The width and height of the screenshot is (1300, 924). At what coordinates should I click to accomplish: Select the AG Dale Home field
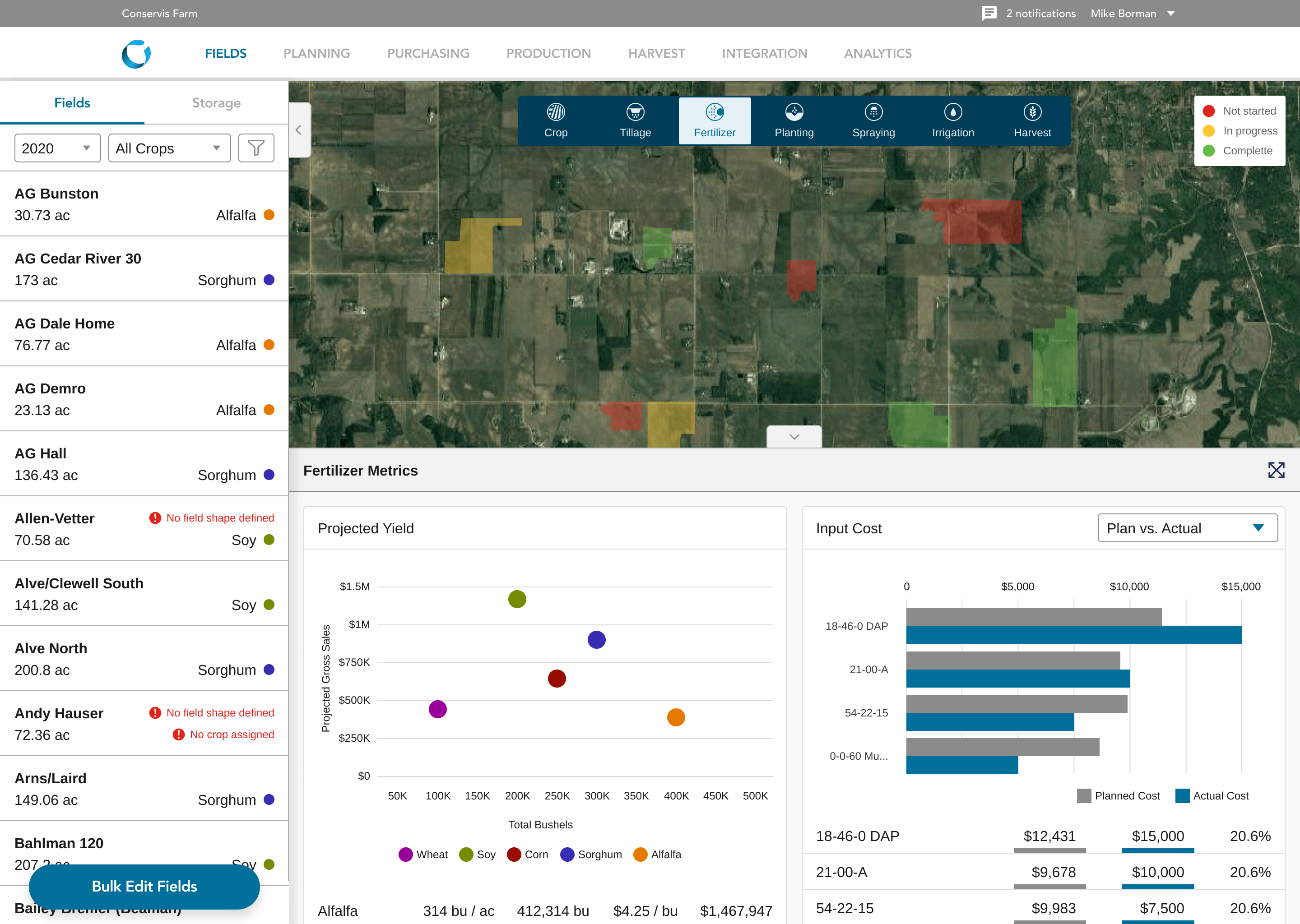tap(144, 334)
